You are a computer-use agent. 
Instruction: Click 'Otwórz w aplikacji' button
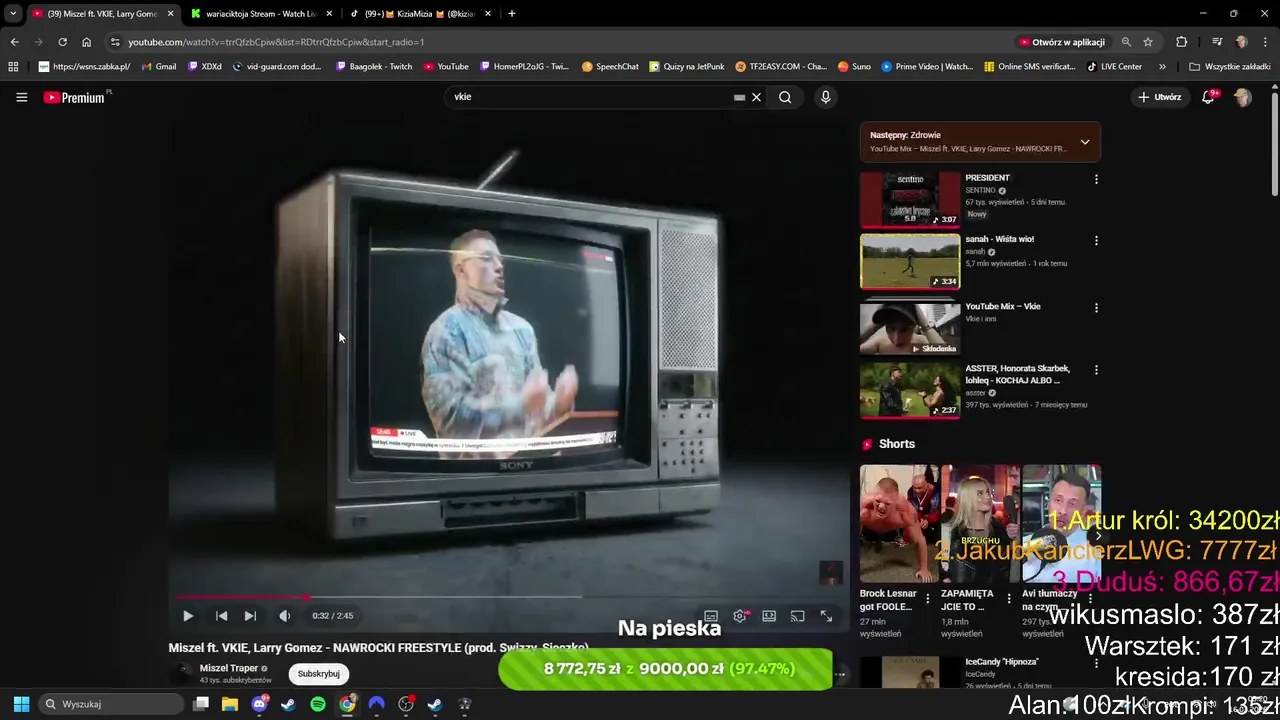(1062, 42)
